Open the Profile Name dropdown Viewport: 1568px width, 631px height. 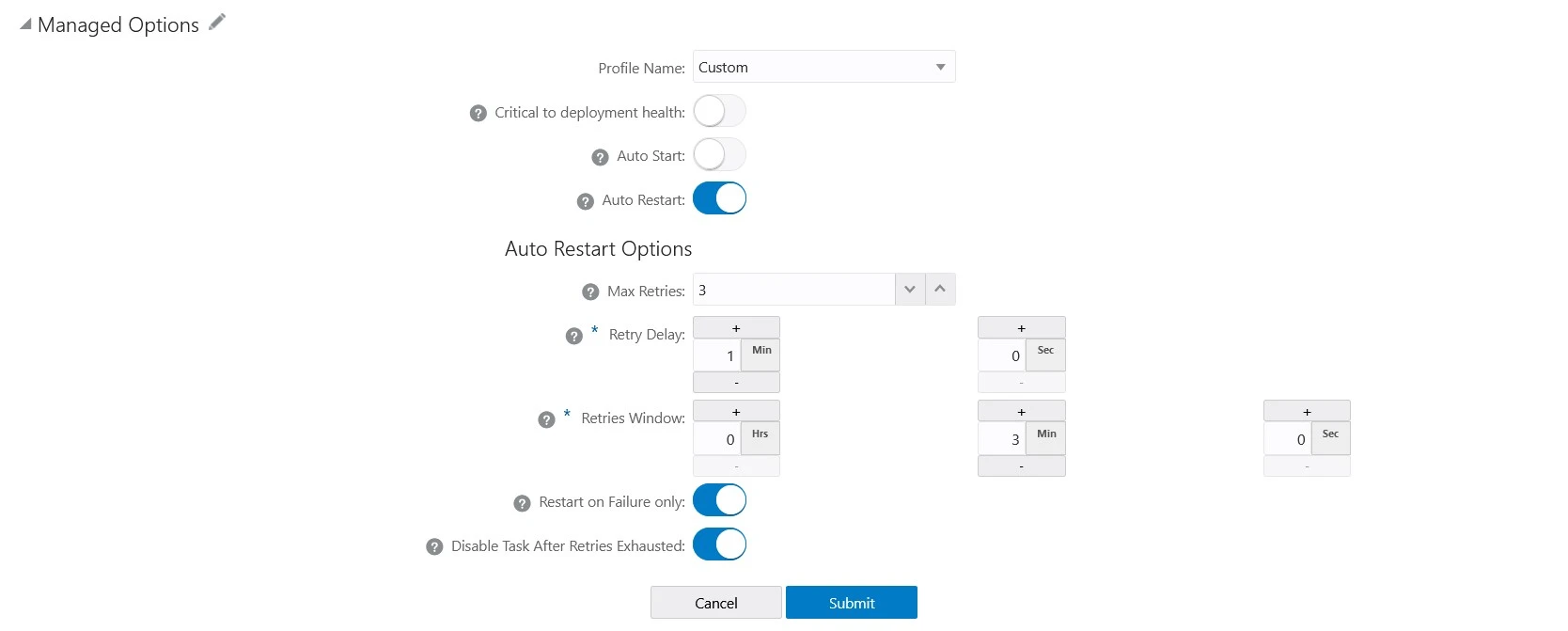pyautogui.click(x=823, y=68)
